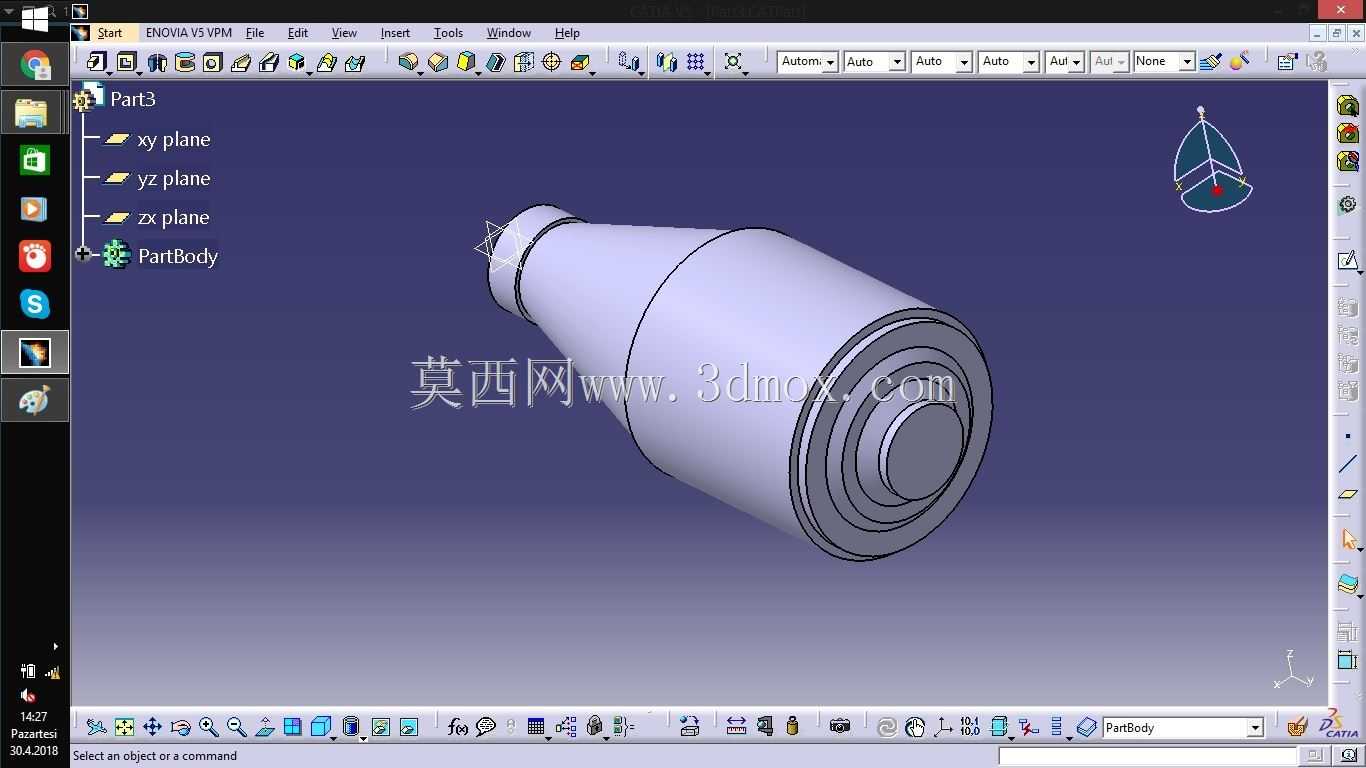Select the Shaft tool
The image size is (1366, 768).
click(157, 62)
